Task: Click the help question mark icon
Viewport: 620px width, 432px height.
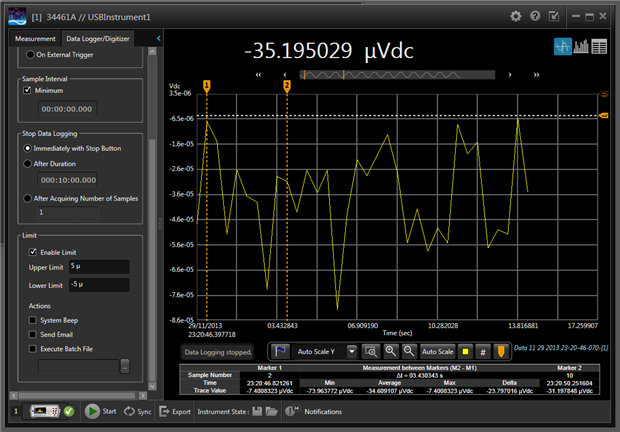Action: pos(535,16)
